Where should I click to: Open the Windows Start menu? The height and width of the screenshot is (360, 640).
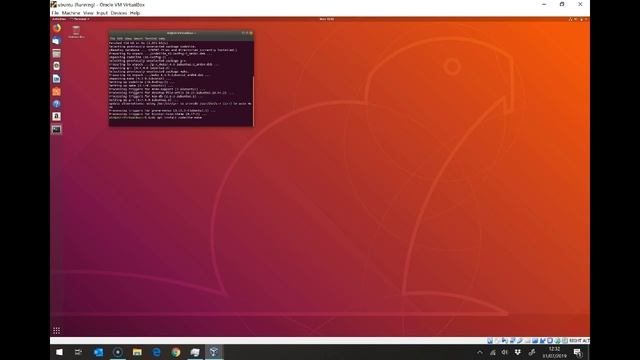click(x=60, y=352)
